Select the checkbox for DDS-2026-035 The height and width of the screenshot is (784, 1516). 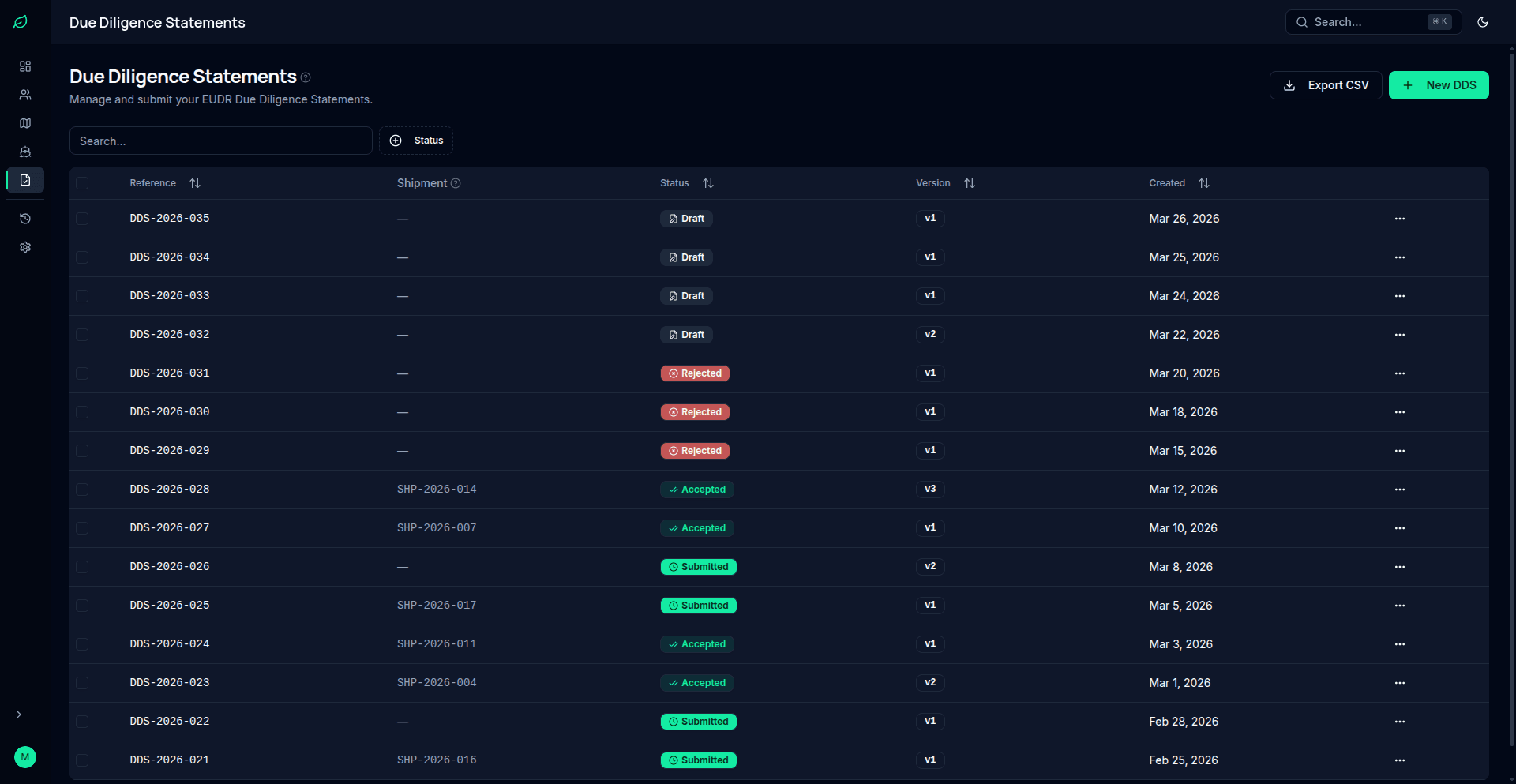(x=82, y=219)
